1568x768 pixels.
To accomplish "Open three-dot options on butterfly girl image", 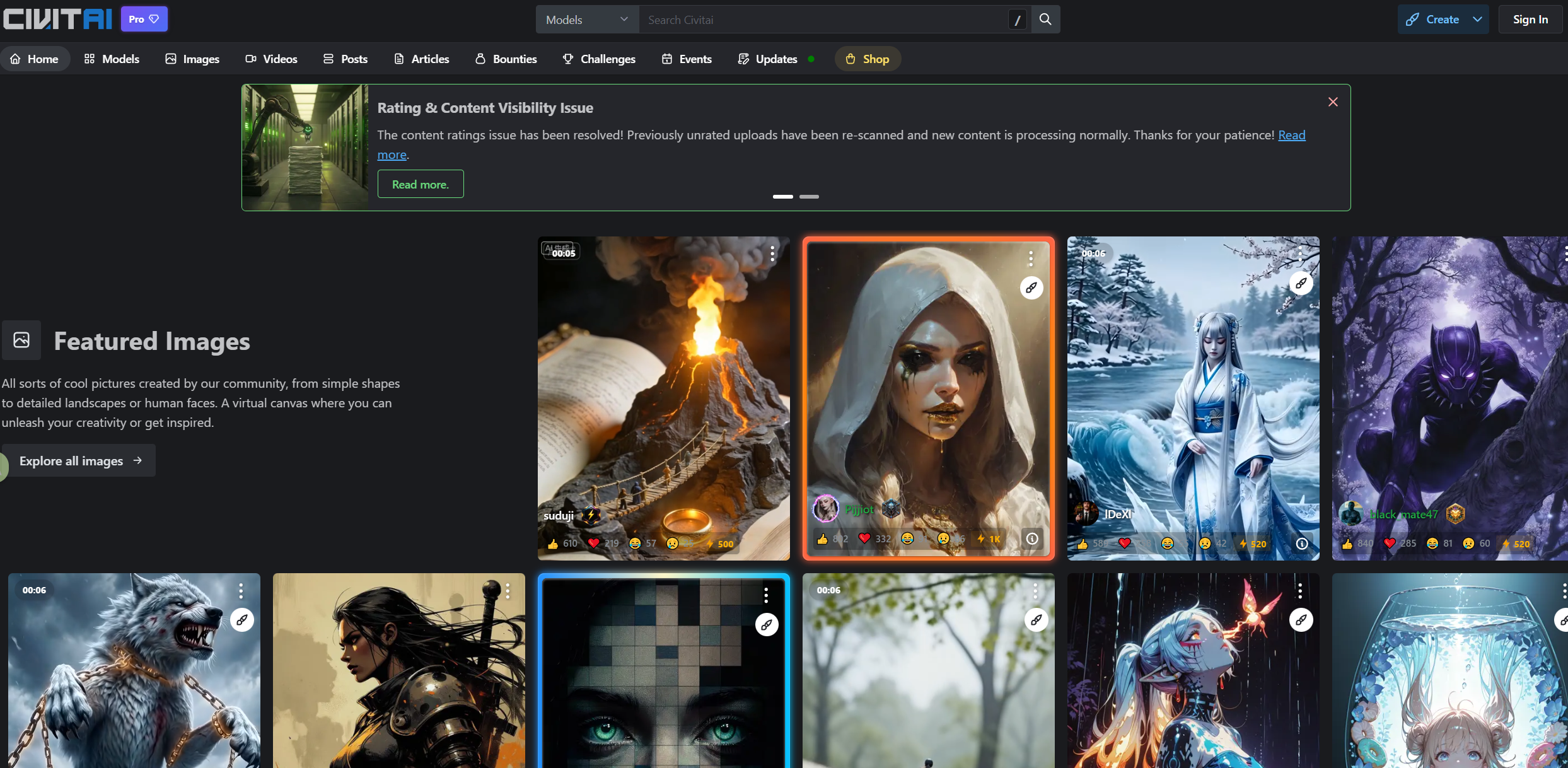I will 1300,590.
